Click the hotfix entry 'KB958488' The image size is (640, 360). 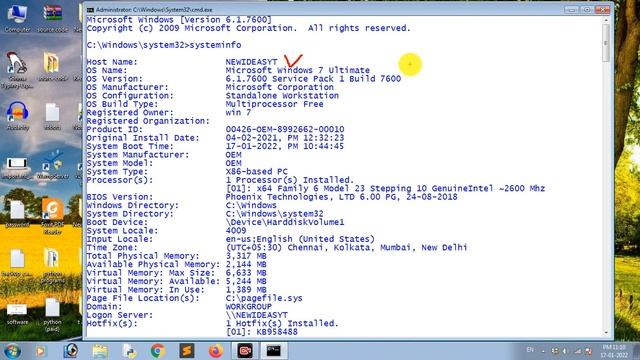(277, 332)
